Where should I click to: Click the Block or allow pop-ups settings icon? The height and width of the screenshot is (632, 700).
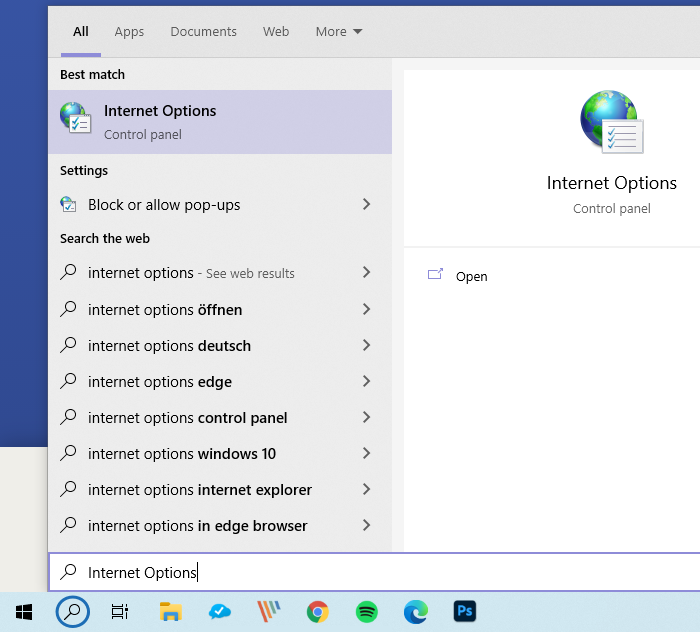pyautogui.click(x=68, y=204)
